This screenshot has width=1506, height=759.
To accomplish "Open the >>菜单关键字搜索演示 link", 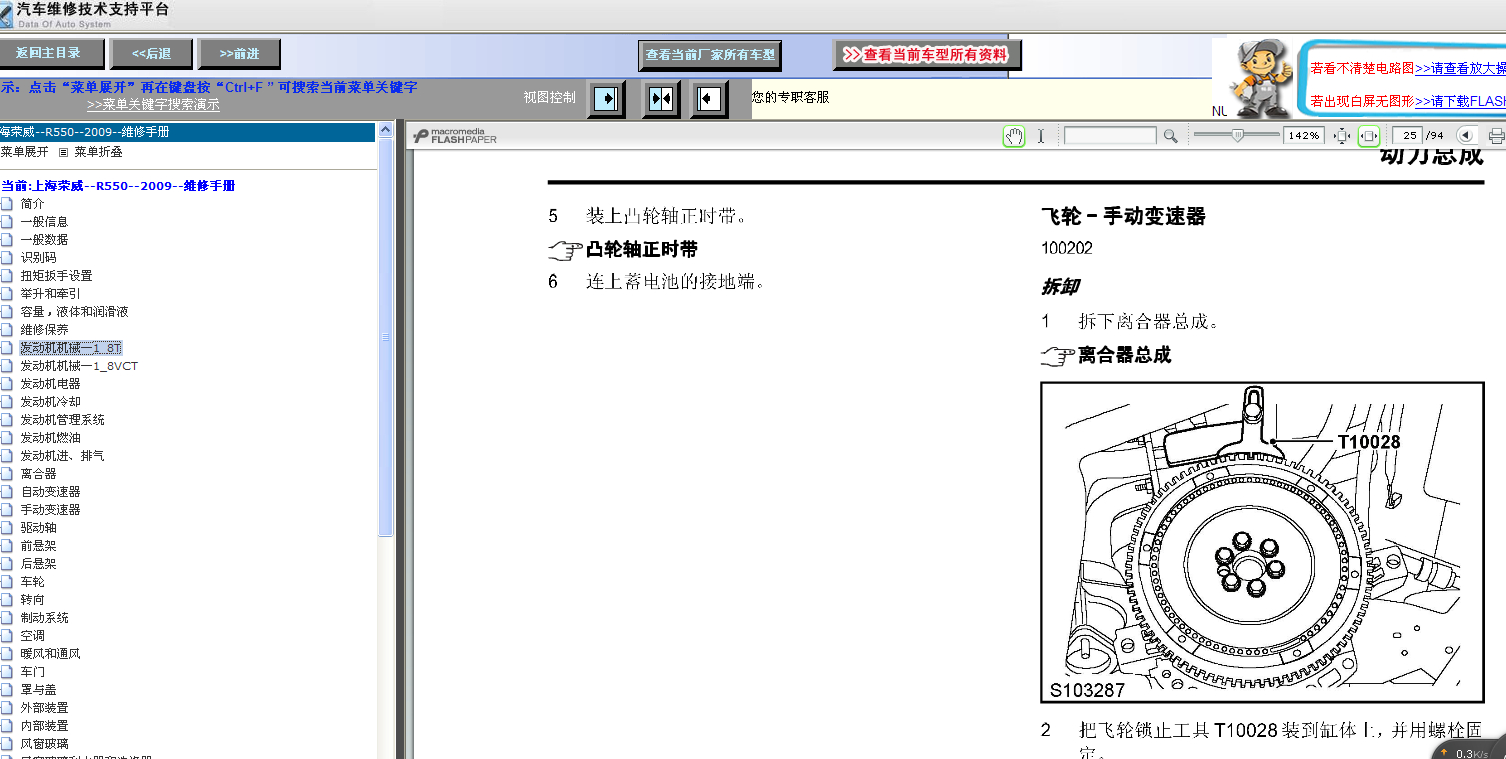I will [153, 105].
